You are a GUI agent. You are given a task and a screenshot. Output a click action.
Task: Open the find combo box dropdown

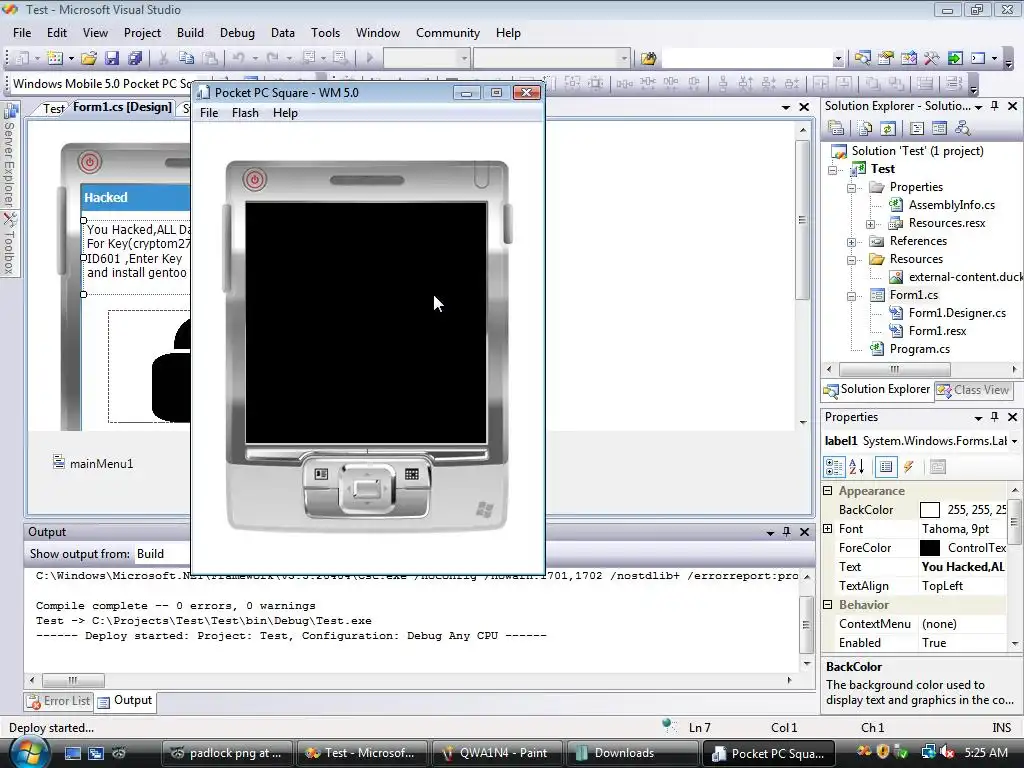pyautogui.click(x=839, y=59)
